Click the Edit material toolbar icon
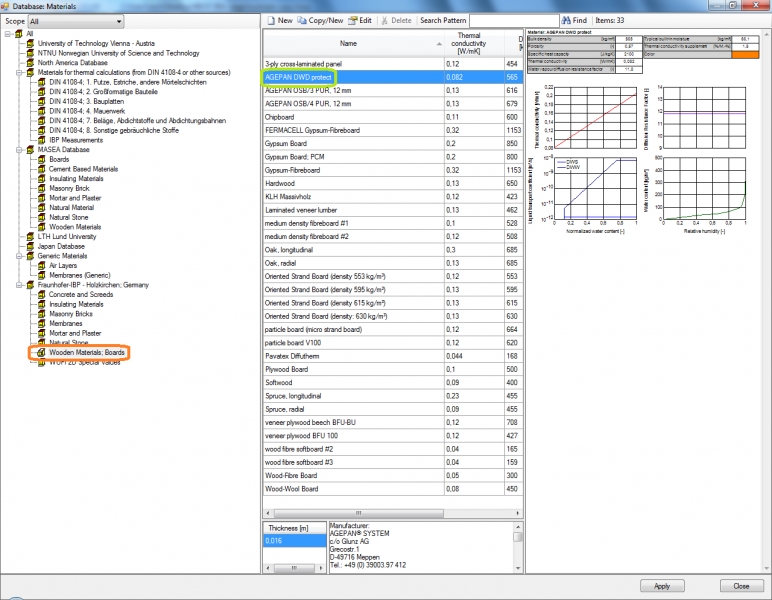Image resolution: width=772 pixels, height=600 pixels. [353, 20]
